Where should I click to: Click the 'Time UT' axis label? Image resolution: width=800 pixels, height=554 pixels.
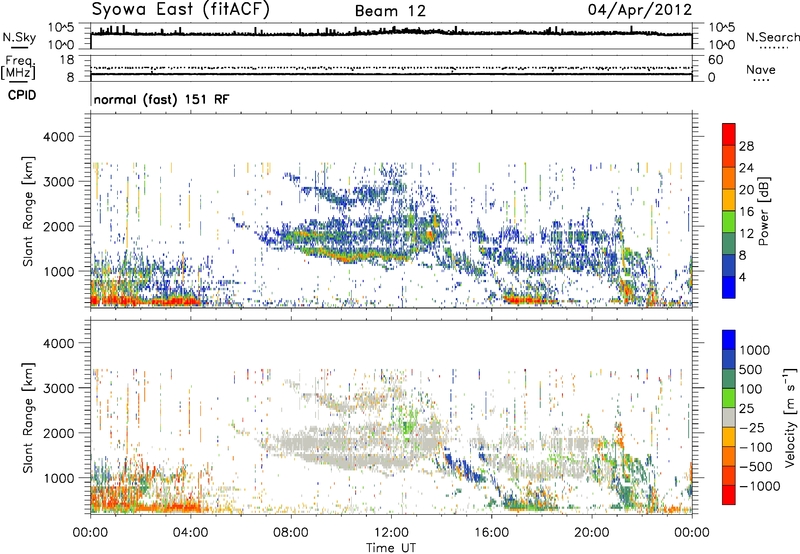pyautogui.click(x=391, y=548)
